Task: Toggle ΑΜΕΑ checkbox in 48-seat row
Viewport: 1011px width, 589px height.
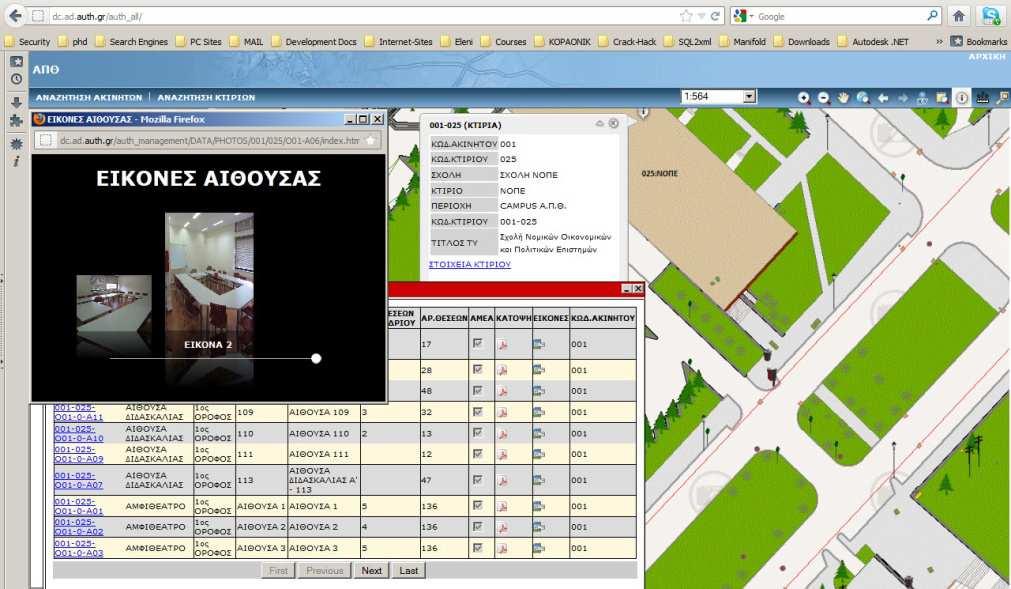Action: (x=478, y=390)
